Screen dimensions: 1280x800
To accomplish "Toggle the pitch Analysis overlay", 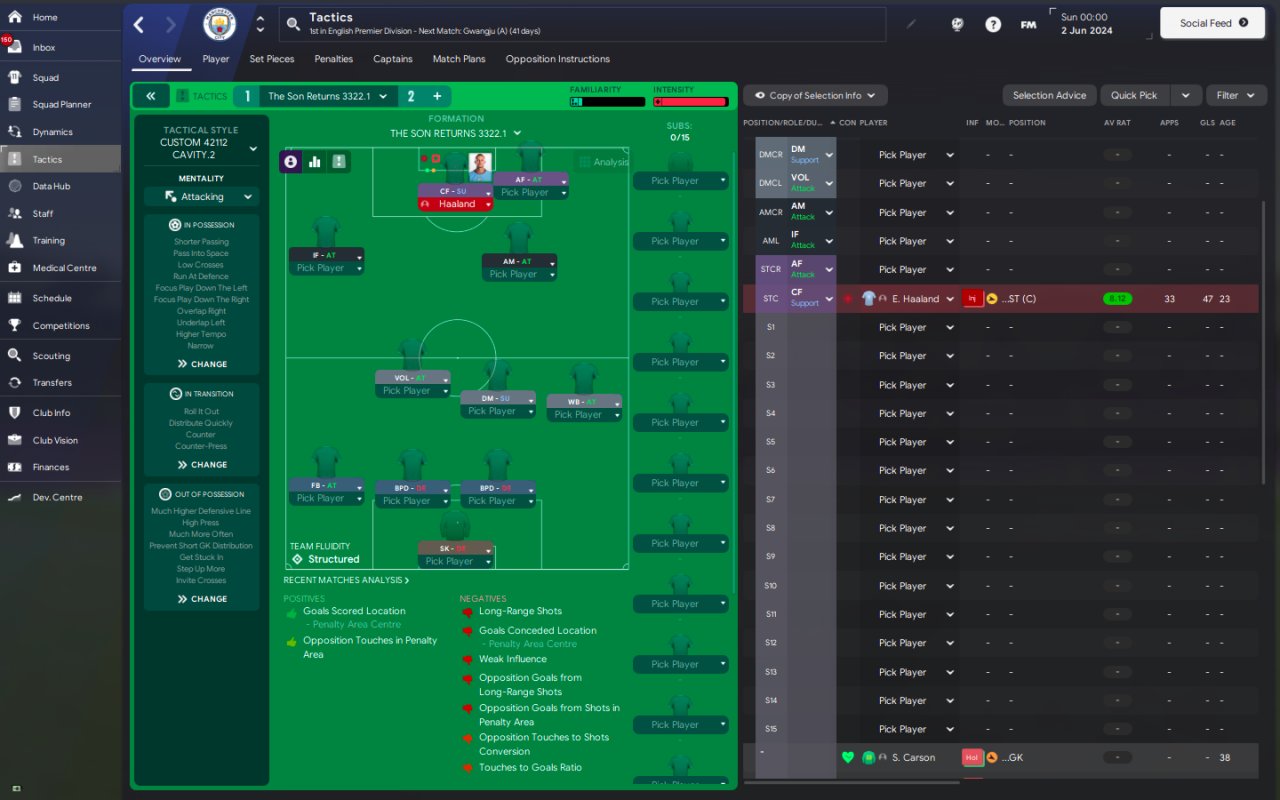I will coord(603,162).
